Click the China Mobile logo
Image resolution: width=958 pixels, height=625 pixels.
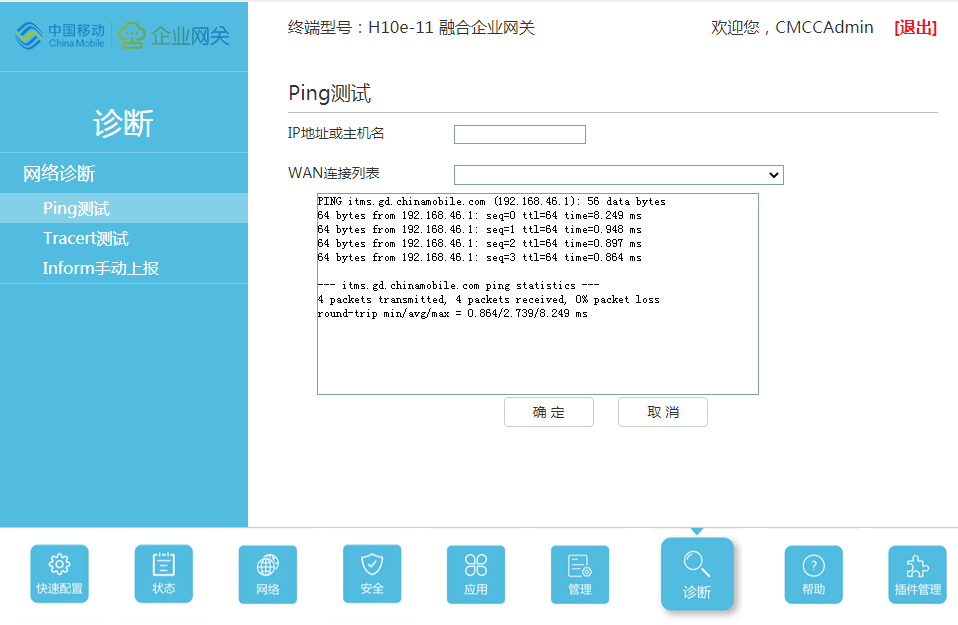(x=60, y=36)
